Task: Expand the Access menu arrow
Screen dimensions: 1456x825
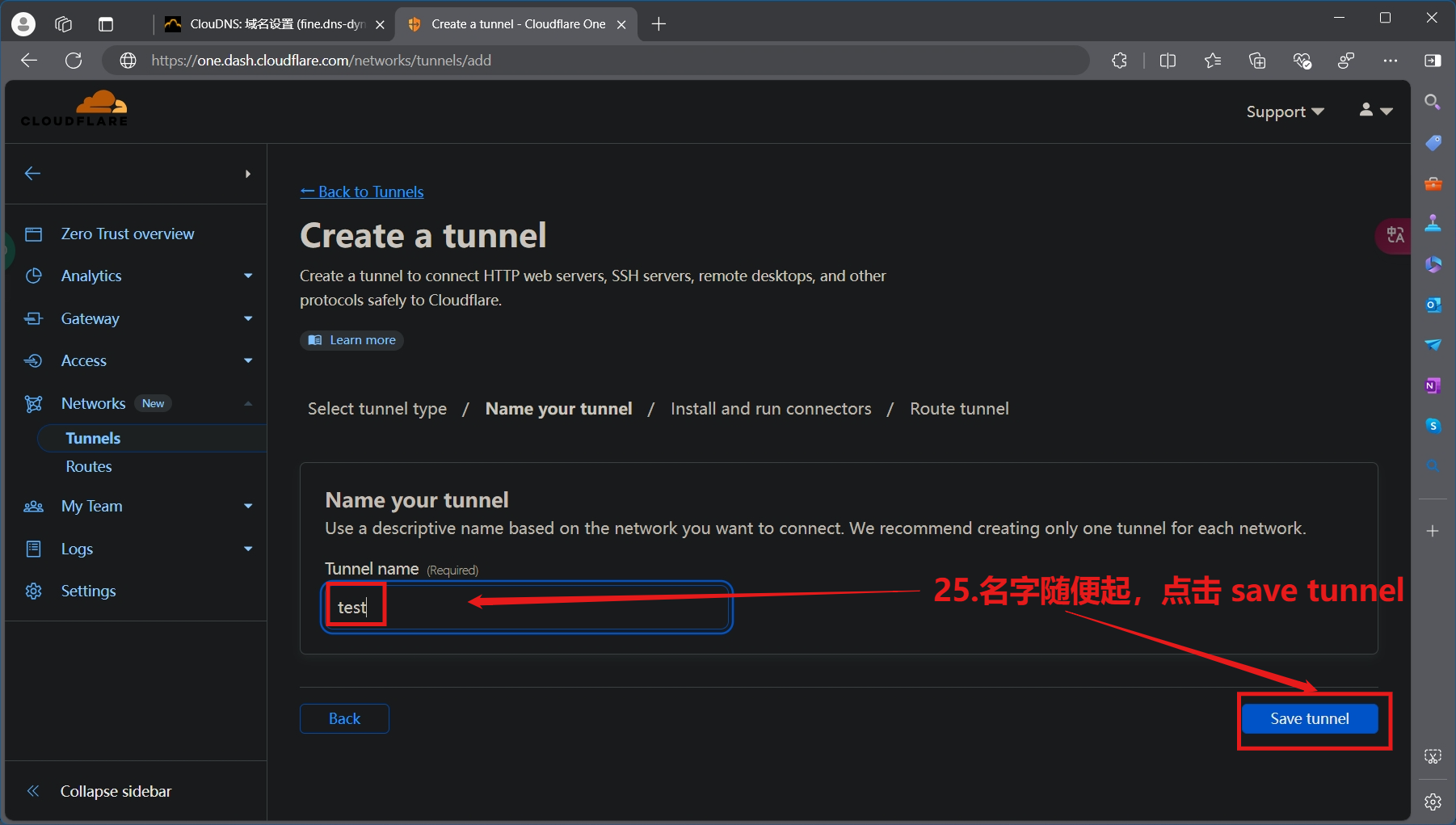Action: (x=248, y=361)
